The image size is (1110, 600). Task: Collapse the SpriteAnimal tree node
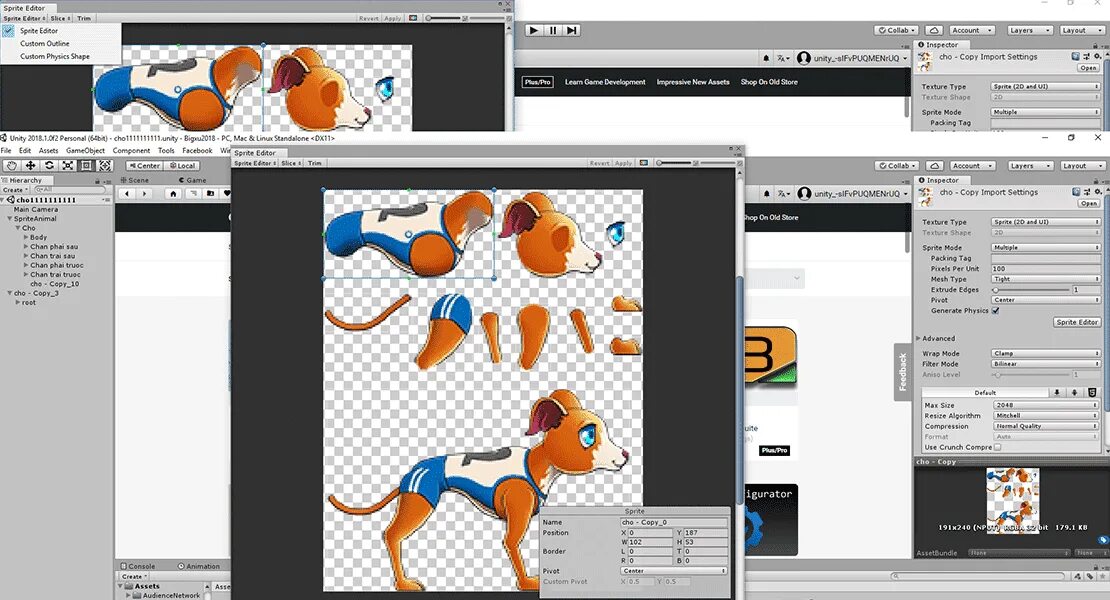(x=10, y=219)
